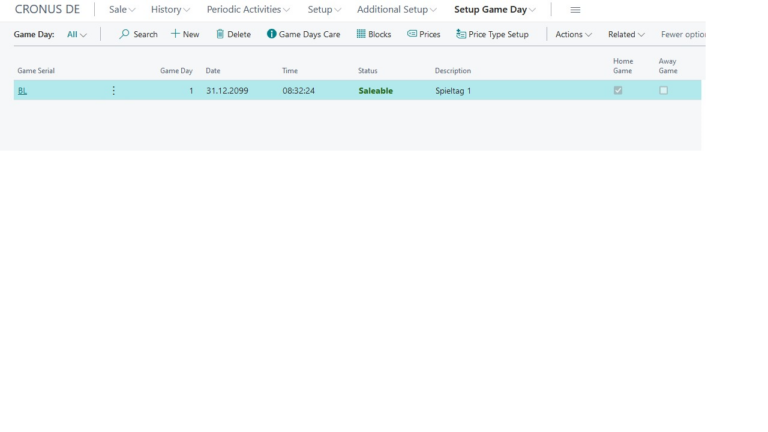Click the plus icon for New

point(175,34)
